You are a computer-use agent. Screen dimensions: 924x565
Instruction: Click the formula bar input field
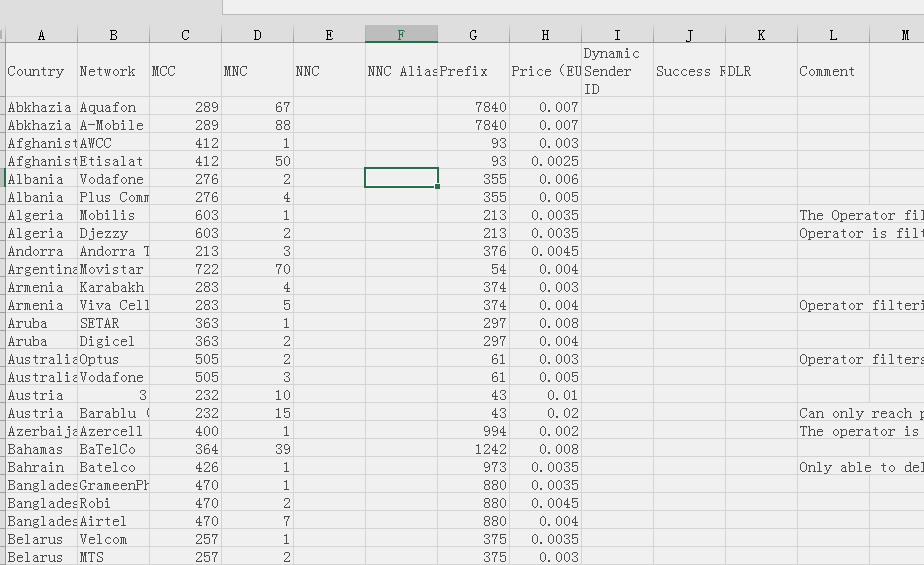click(x=573, y=6)
